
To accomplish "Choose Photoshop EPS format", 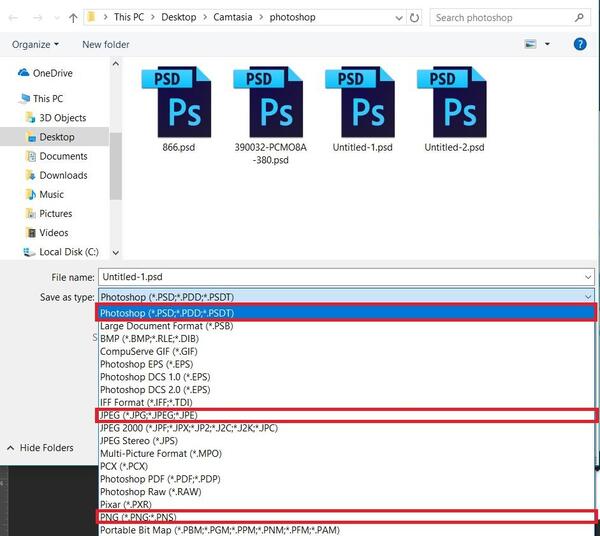I will pyautogui.click(x=346, y=364).
